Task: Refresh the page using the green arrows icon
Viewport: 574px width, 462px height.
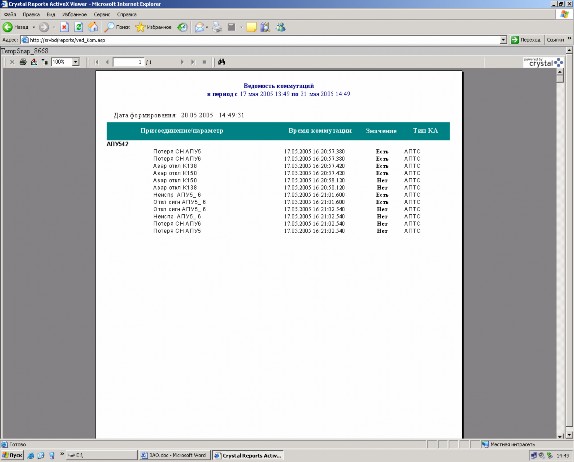Action: point(78,27)
